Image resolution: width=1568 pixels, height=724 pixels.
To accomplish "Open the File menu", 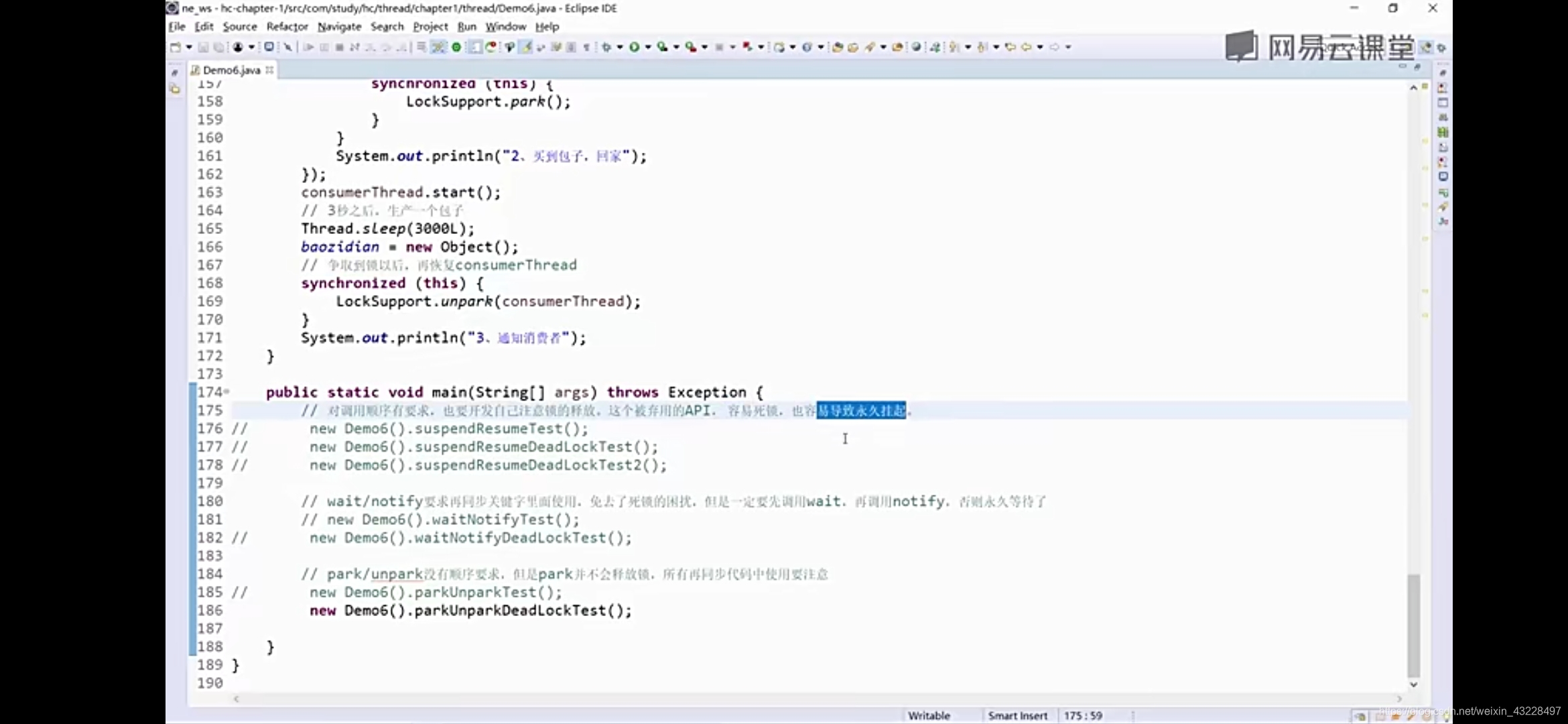I will point(177,26).
